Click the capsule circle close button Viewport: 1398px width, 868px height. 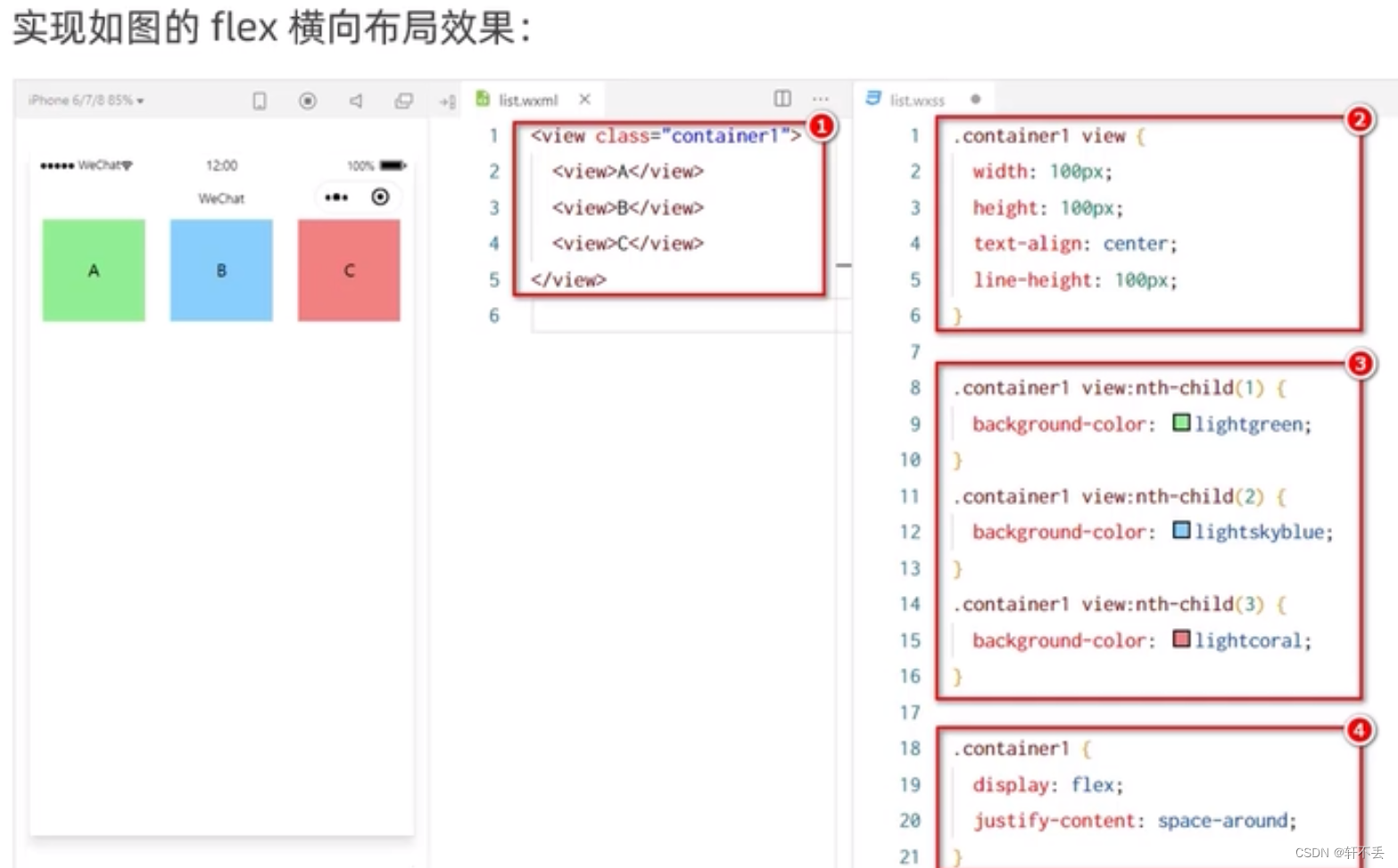click(380, 196)
